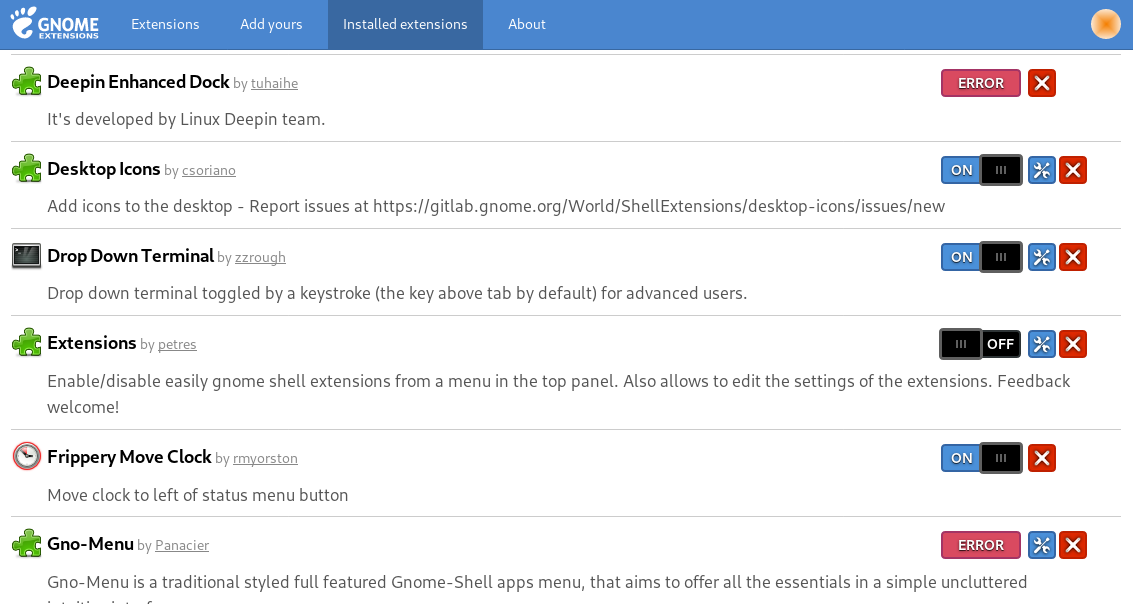Screen dimensions: 1133x604
Task: Click the GNOME Extensions logo
Action: pyautogui.click(x=55, y=24)
